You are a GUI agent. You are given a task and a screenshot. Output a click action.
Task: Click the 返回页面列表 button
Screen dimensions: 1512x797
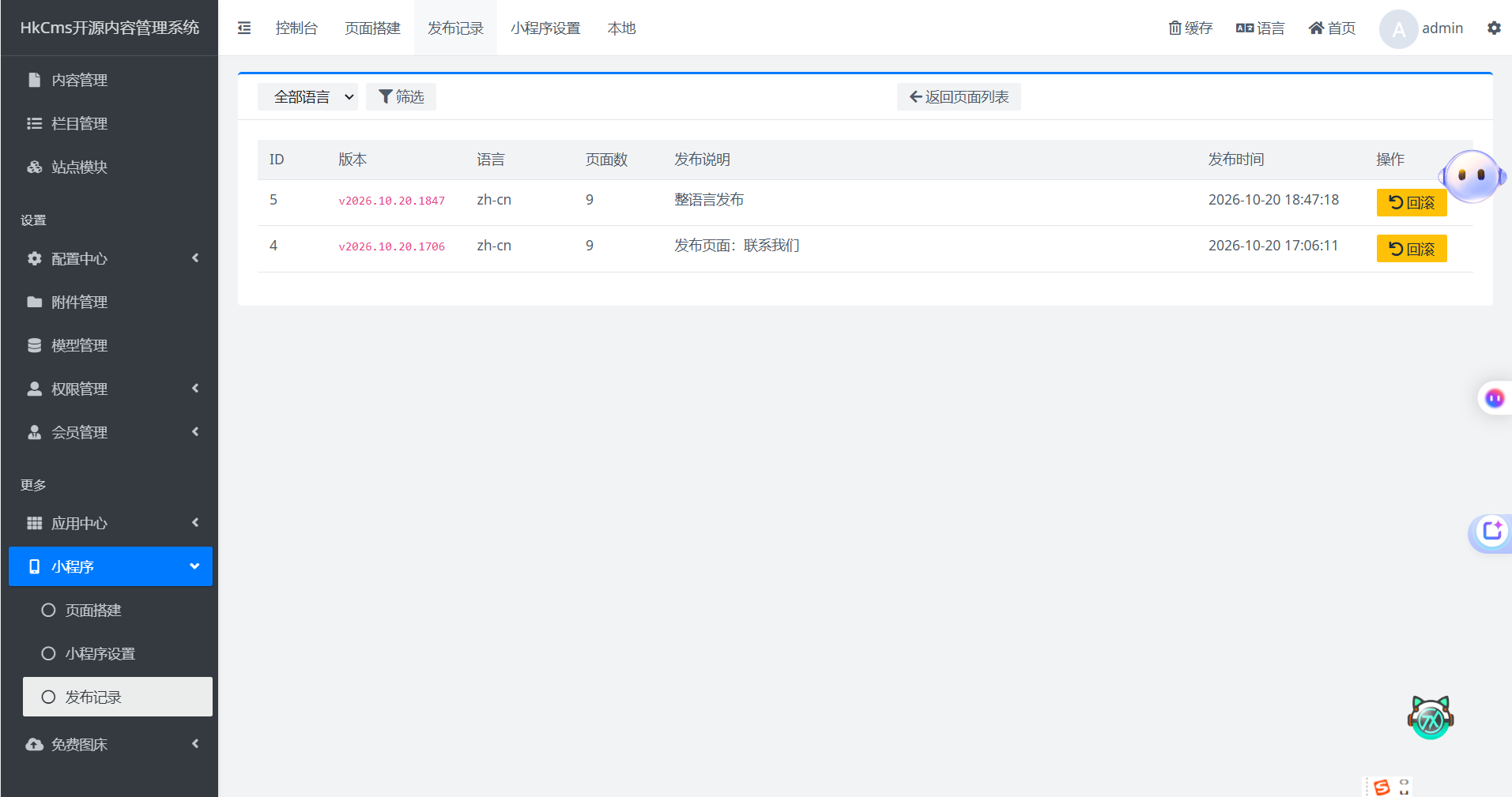[x=959, y=97]
